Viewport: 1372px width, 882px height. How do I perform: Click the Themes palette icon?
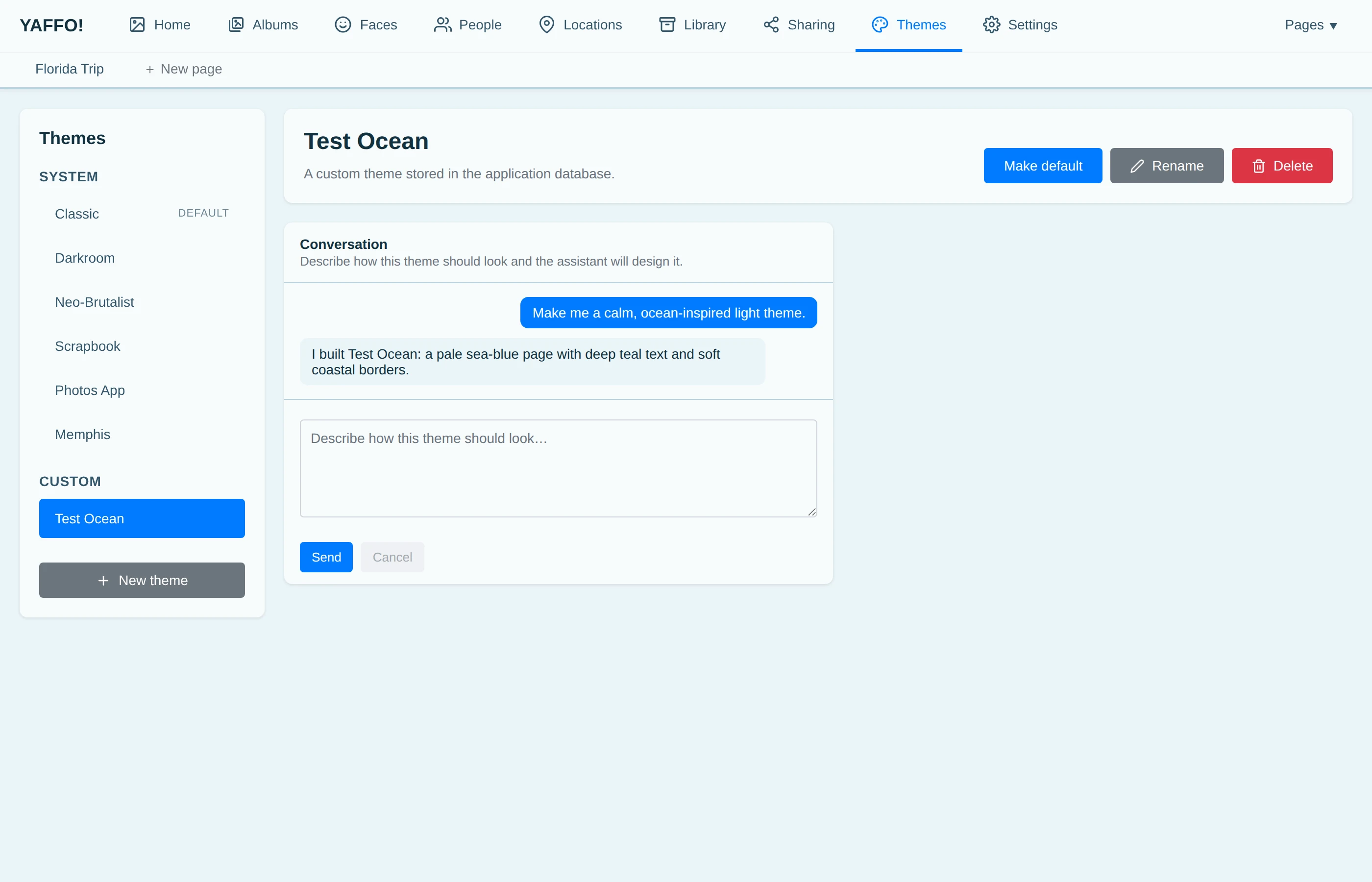(x=880, y=24)
